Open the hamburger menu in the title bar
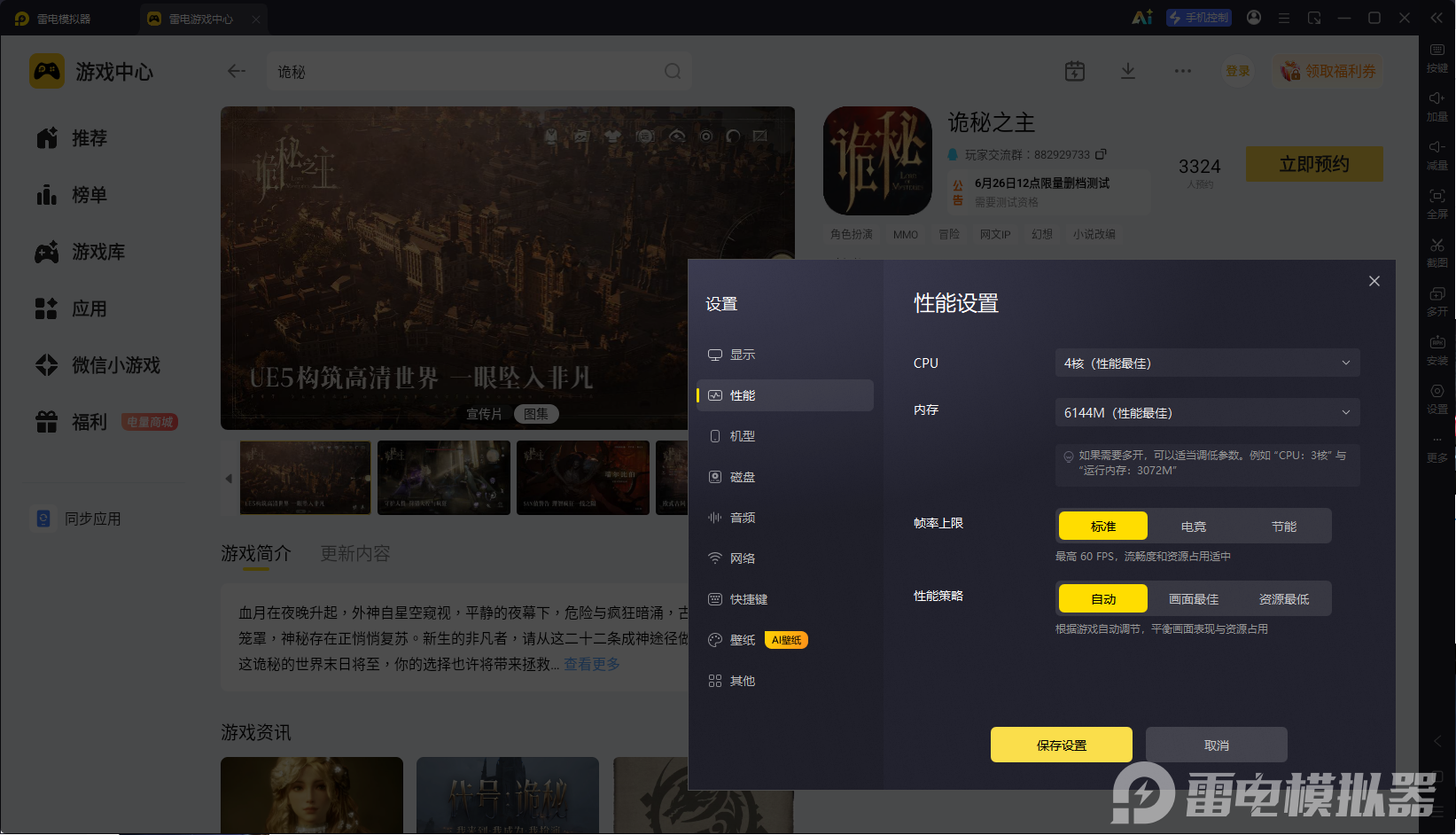This screenshot has height=835, width=1456. [x=1283, y=18]
